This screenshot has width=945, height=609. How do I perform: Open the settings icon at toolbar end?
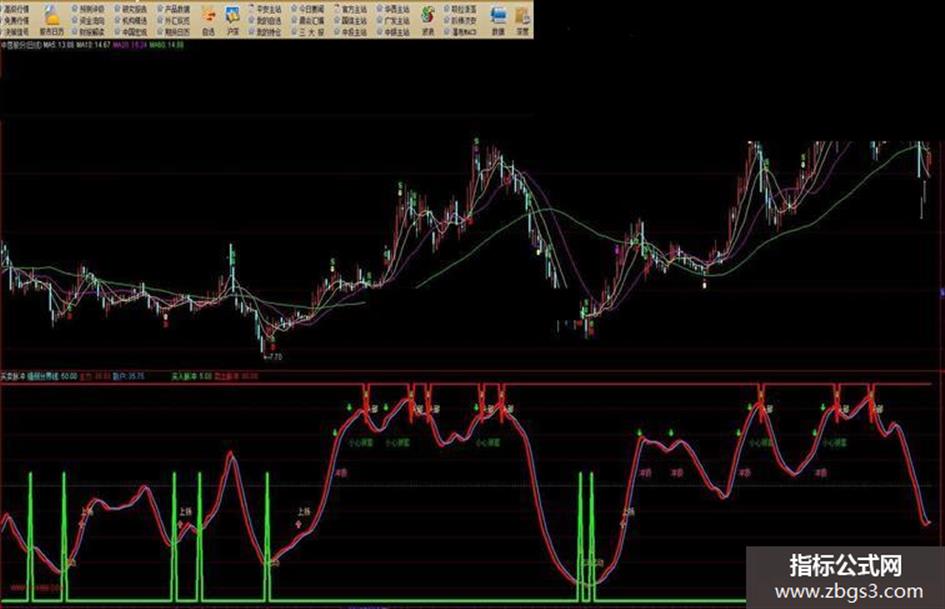(523, 21)
